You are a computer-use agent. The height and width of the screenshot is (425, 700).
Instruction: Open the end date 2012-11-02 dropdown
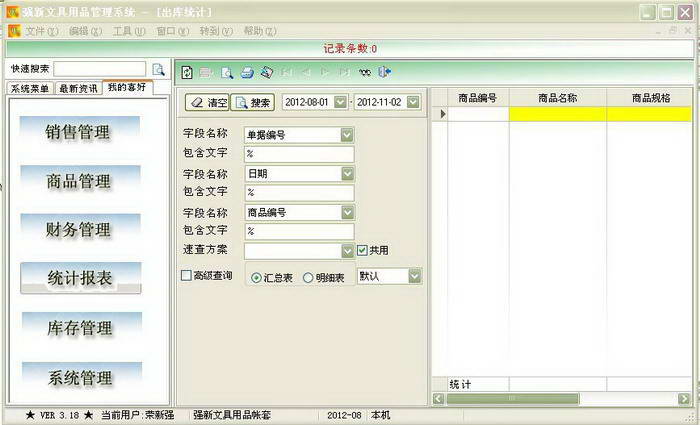413,102
